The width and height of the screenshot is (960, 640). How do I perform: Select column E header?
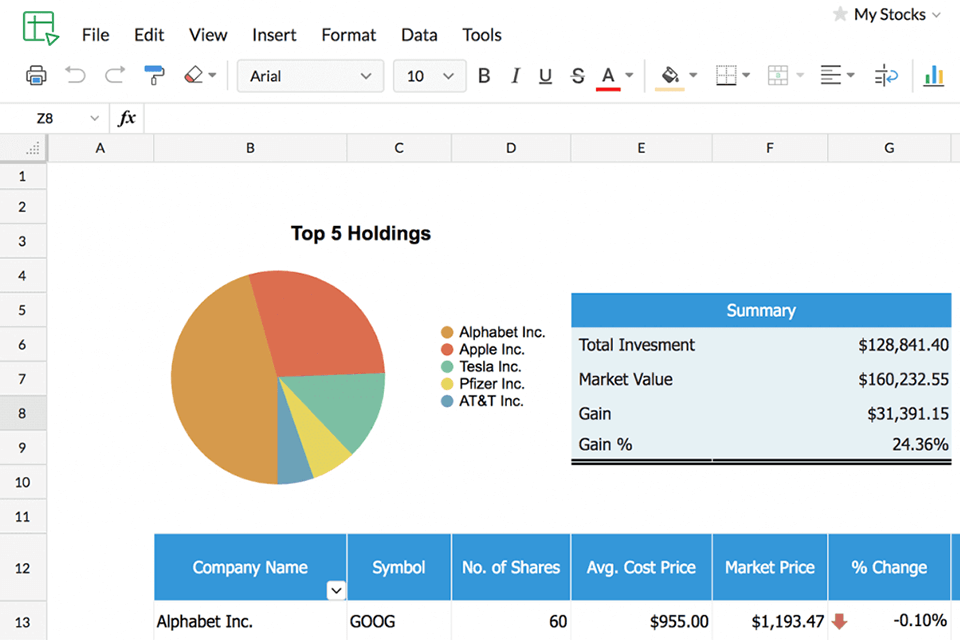(x=641, y=148)
